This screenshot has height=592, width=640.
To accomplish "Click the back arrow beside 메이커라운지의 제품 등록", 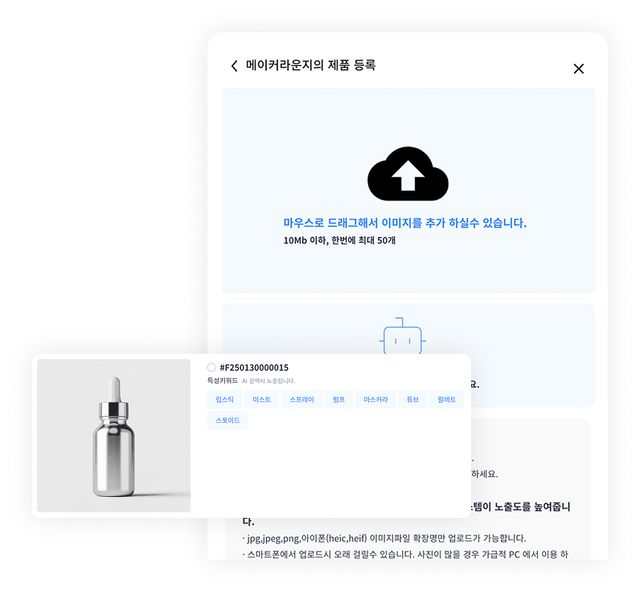I will [234, 66].
